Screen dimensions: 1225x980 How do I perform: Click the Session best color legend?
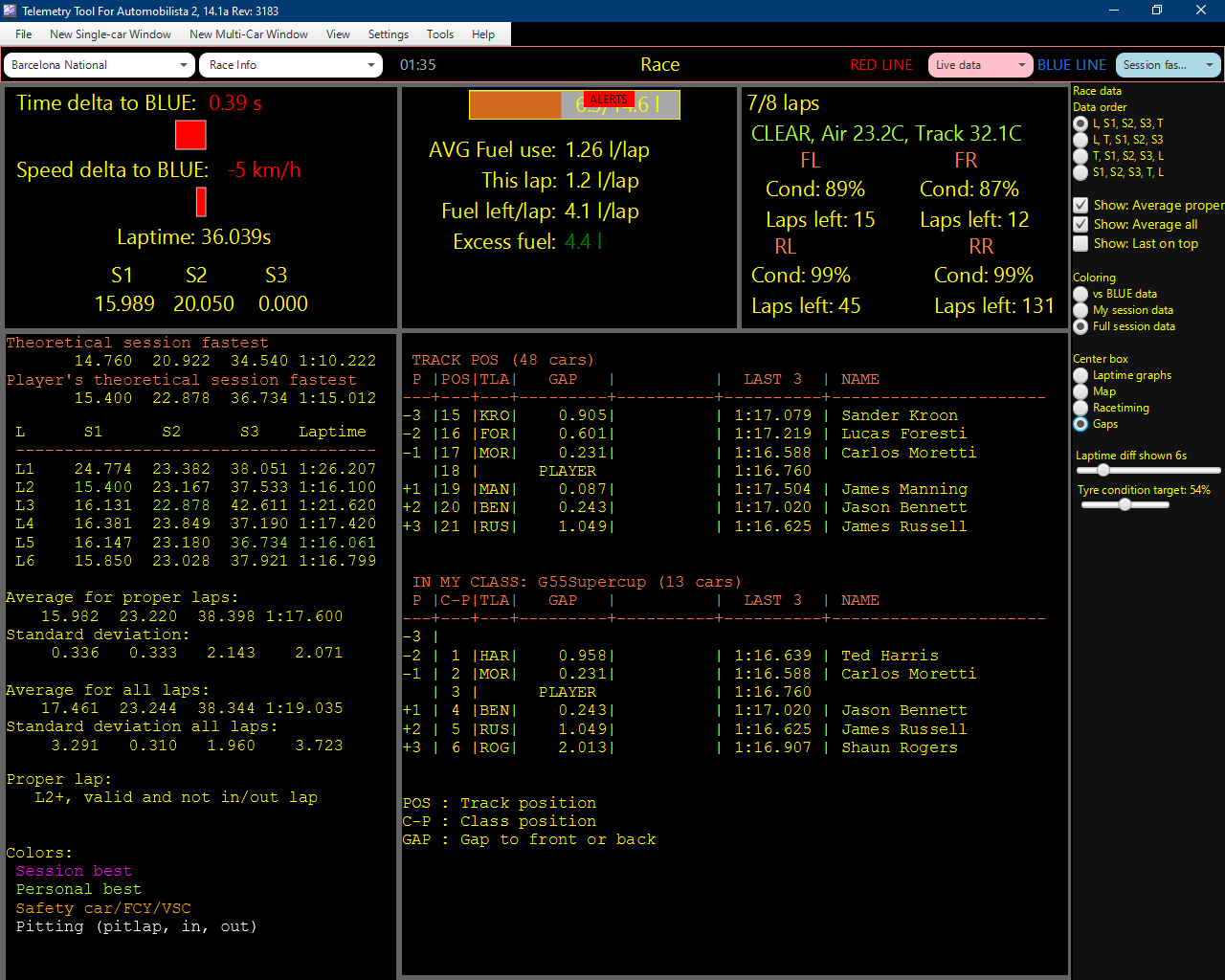click(74, 871)
